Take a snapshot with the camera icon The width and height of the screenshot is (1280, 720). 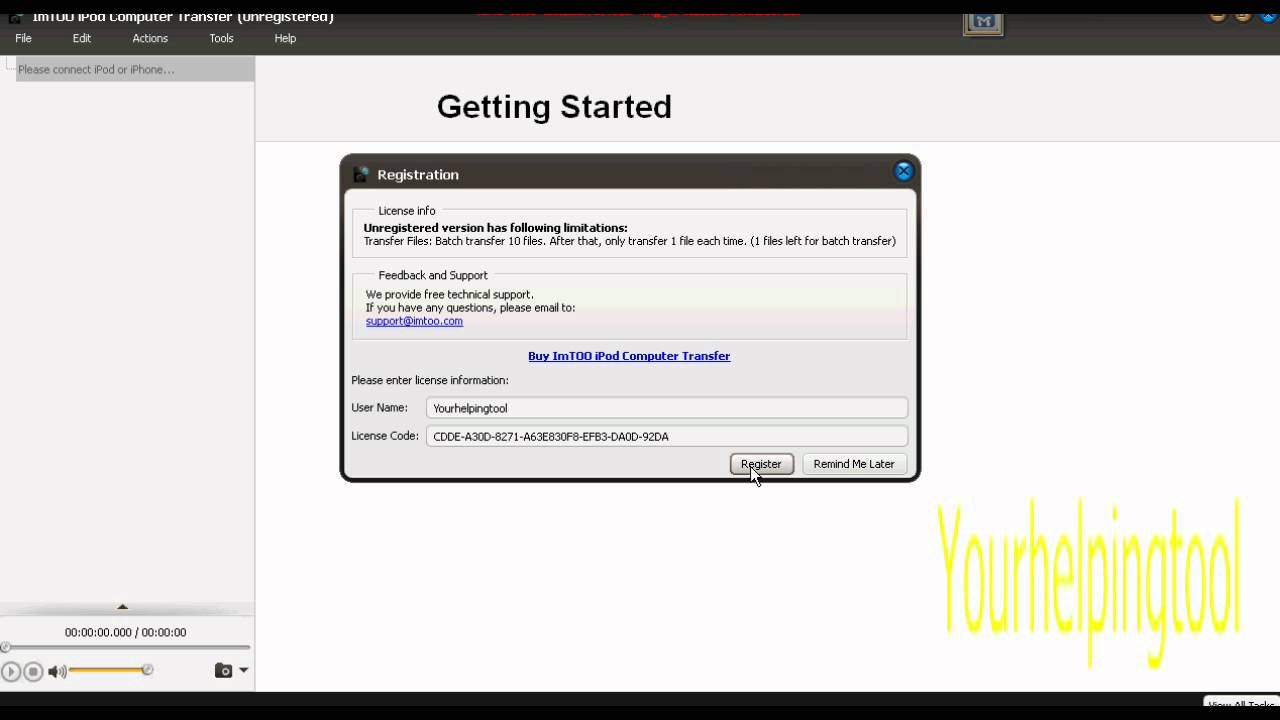point(223,671)
